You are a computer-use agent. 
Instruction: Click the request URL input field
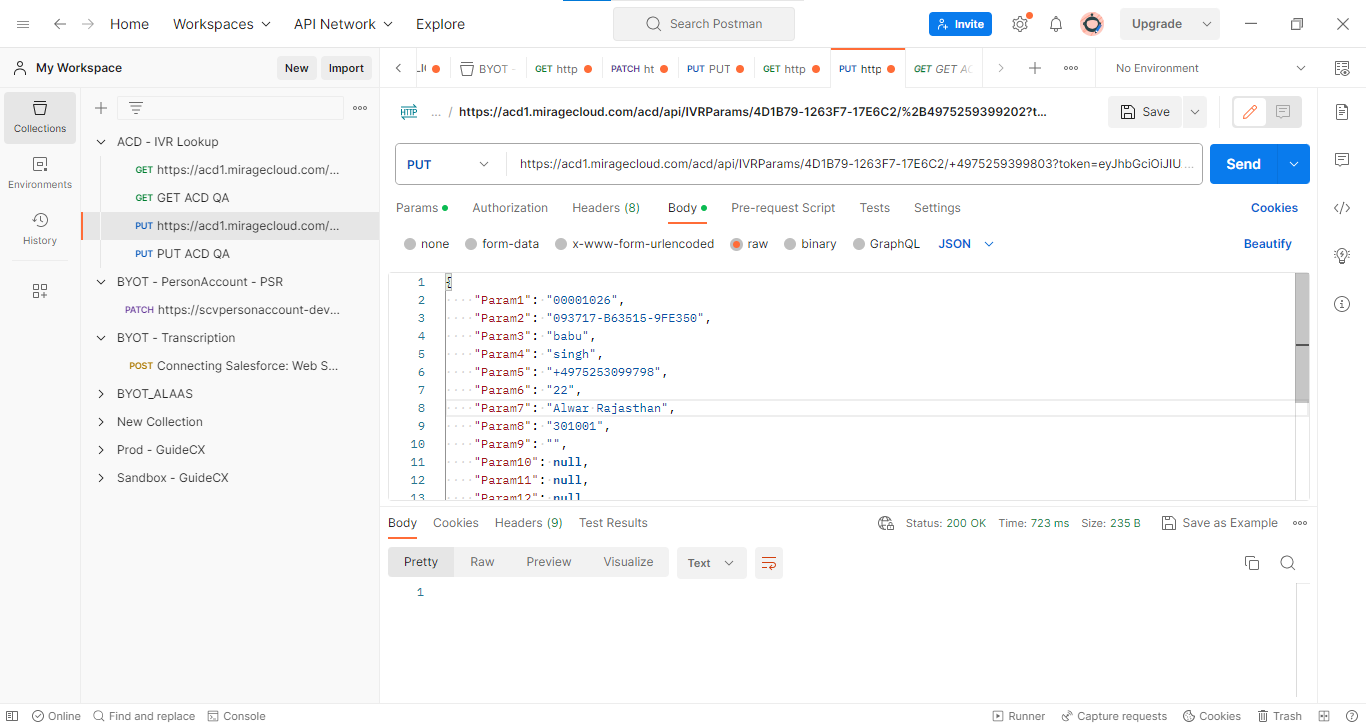click(x=856, y=164)
